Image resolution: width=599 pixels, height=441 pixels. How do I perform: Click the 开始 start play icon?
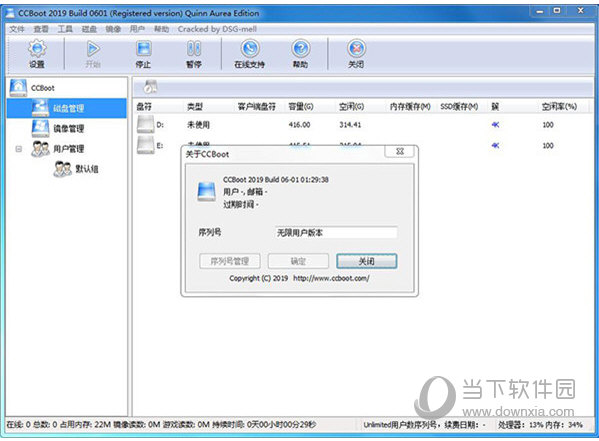click(x=93, y=49)
